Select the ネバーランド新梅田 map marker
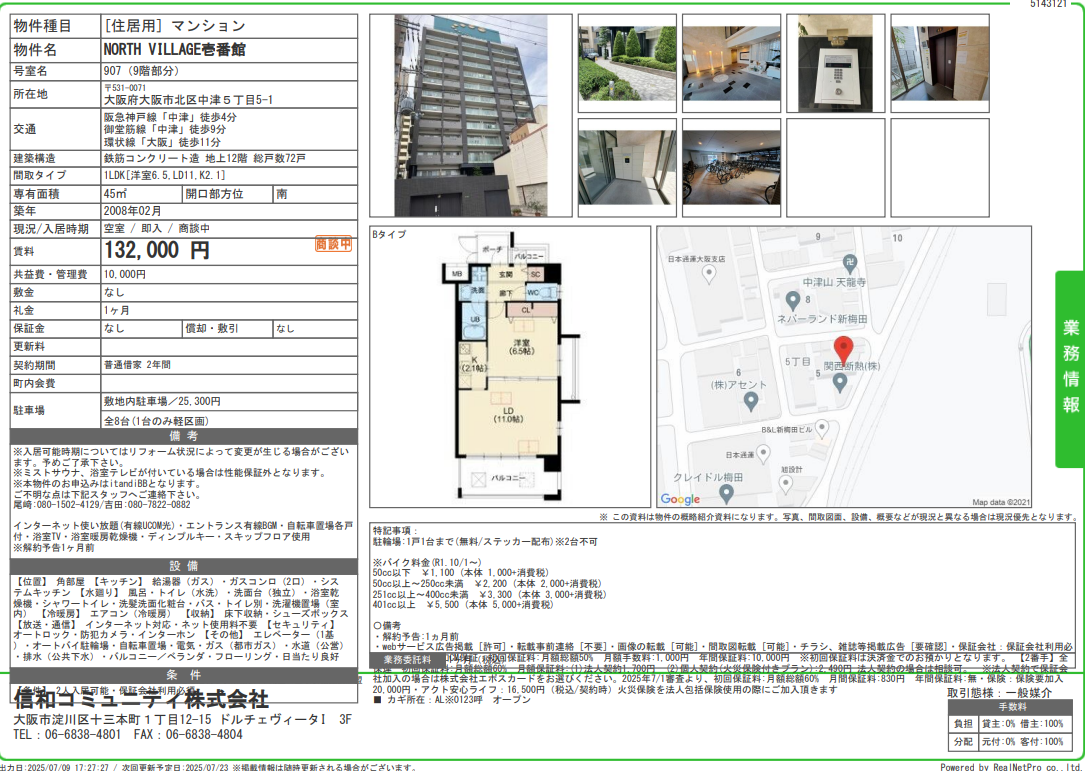The image size is (1085, 771). (x=793, y=300)
